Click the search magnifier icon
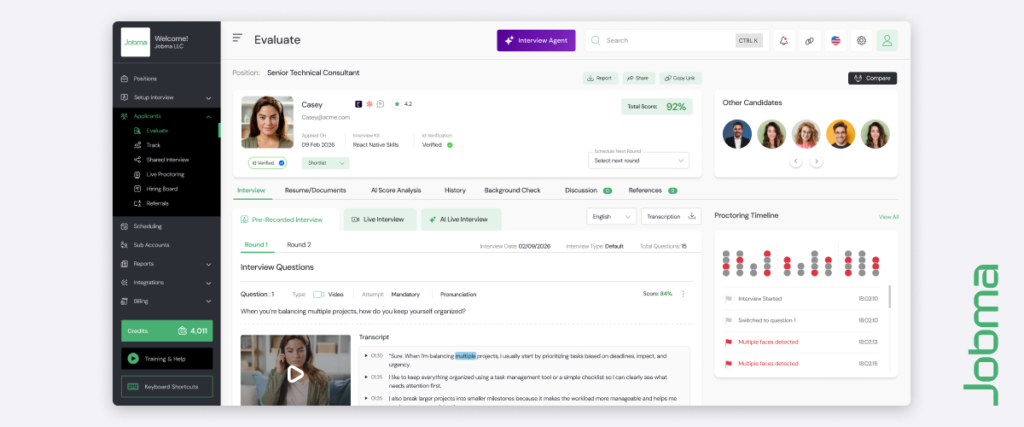Image resolution: width=1024 pixels, height=427 pixels. (596, 40)
